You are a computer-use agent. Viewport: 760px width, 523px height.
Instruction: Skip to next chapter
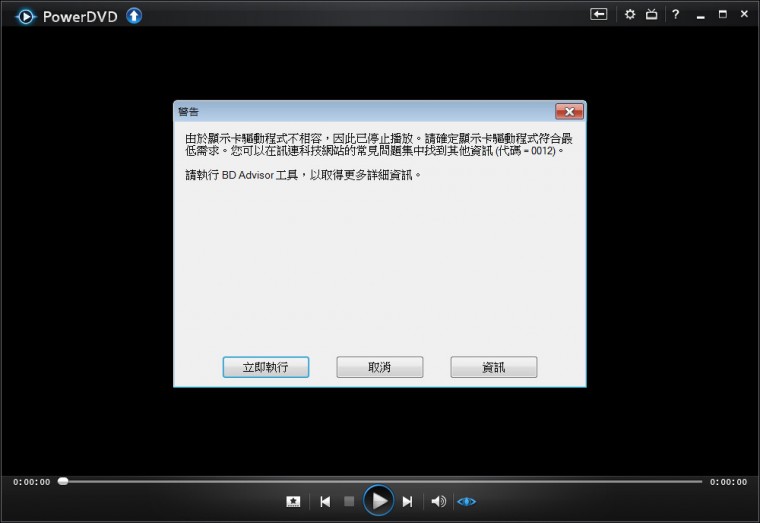coord(408,502)
